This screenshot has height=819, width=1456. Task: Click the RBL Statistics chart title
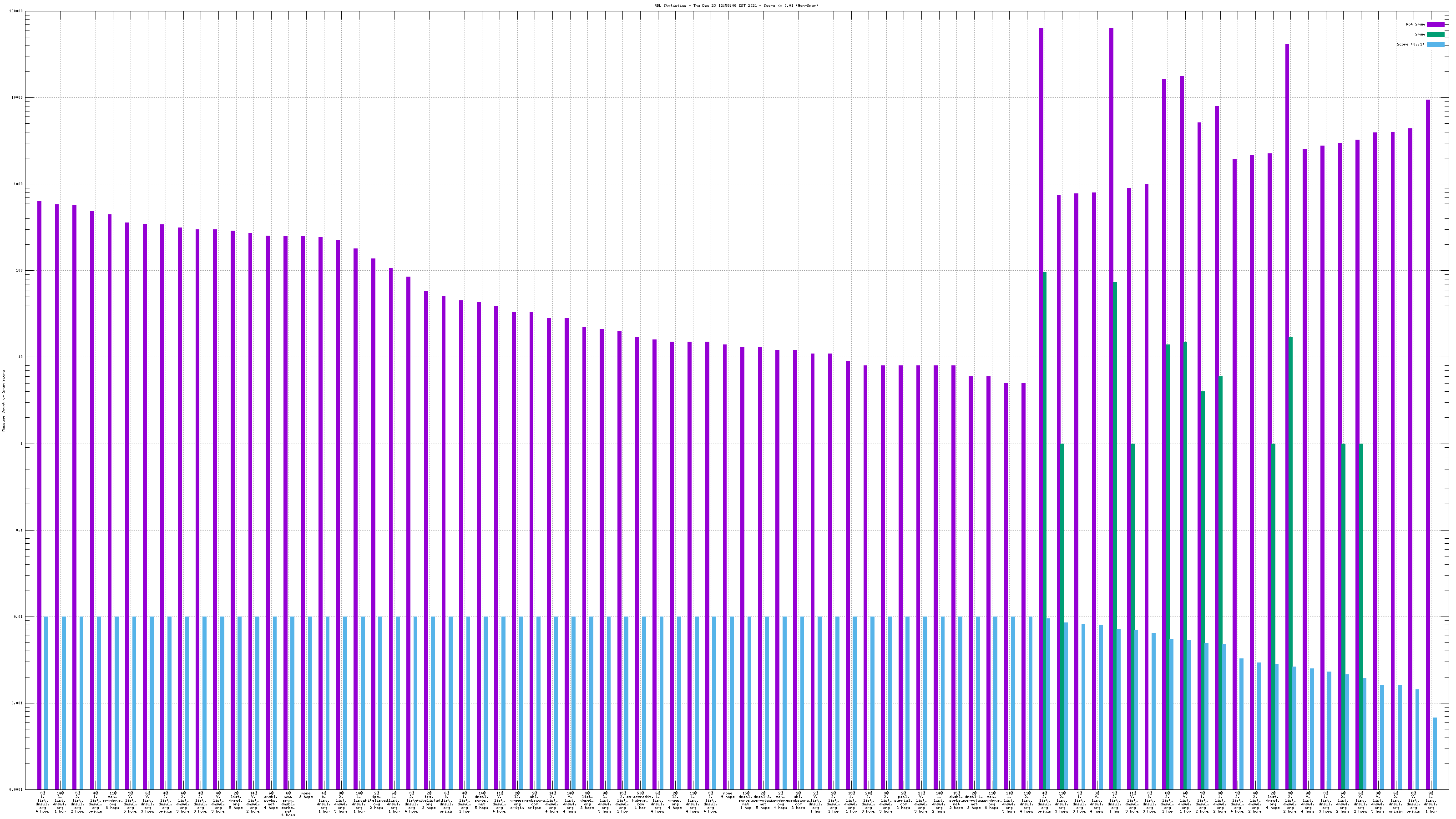(736, 5)
